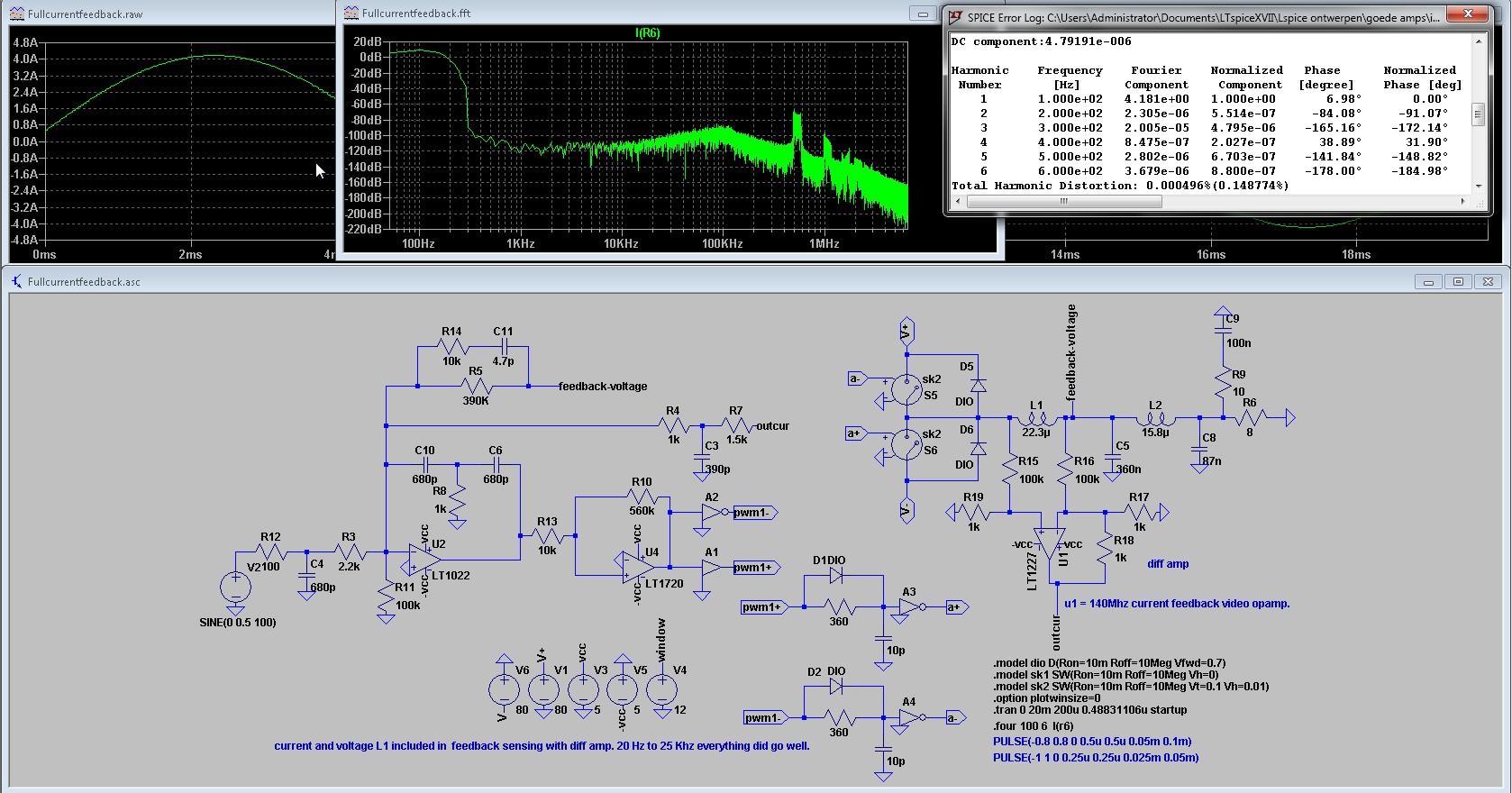The image size is (1512, 793).
Task: Select the S6 switch symbol
Action: [x=906, y=444]
